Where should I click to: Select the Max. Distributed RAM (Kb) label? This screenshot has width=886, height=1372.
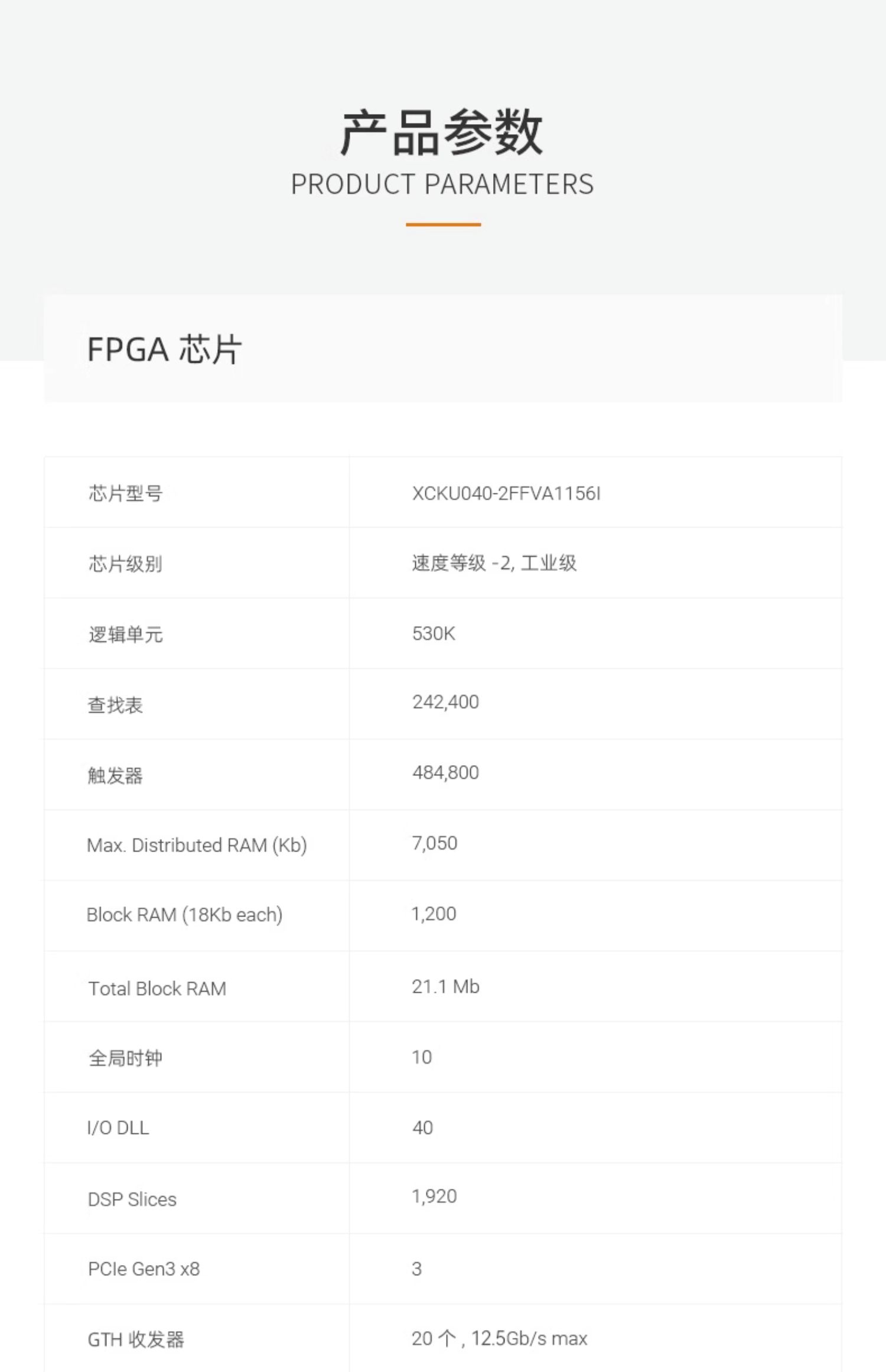(197, 846)
